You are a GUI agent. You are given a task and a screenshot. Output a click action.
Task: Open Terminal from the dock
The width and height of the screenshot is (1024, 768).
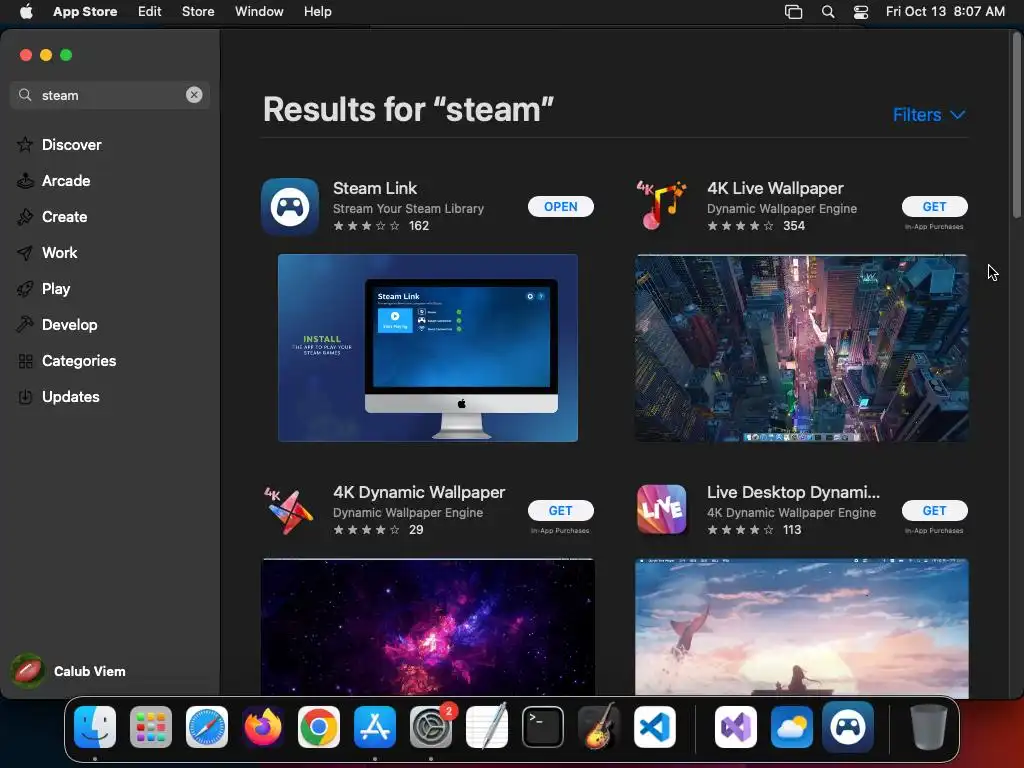[x=543, y=727]
